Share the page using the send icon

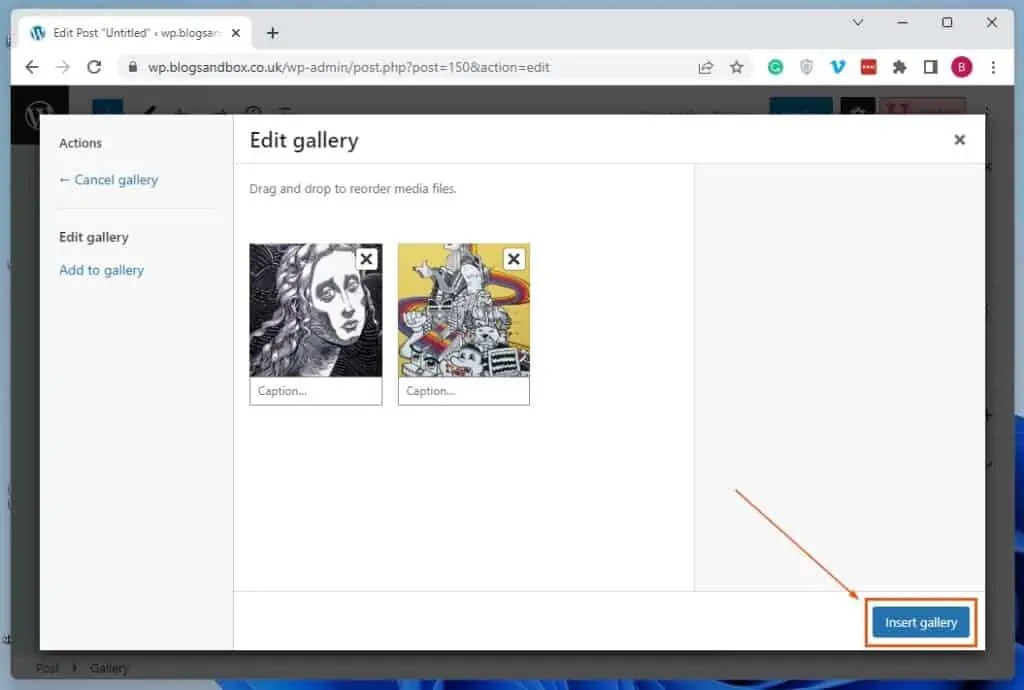tap(705, 66)
